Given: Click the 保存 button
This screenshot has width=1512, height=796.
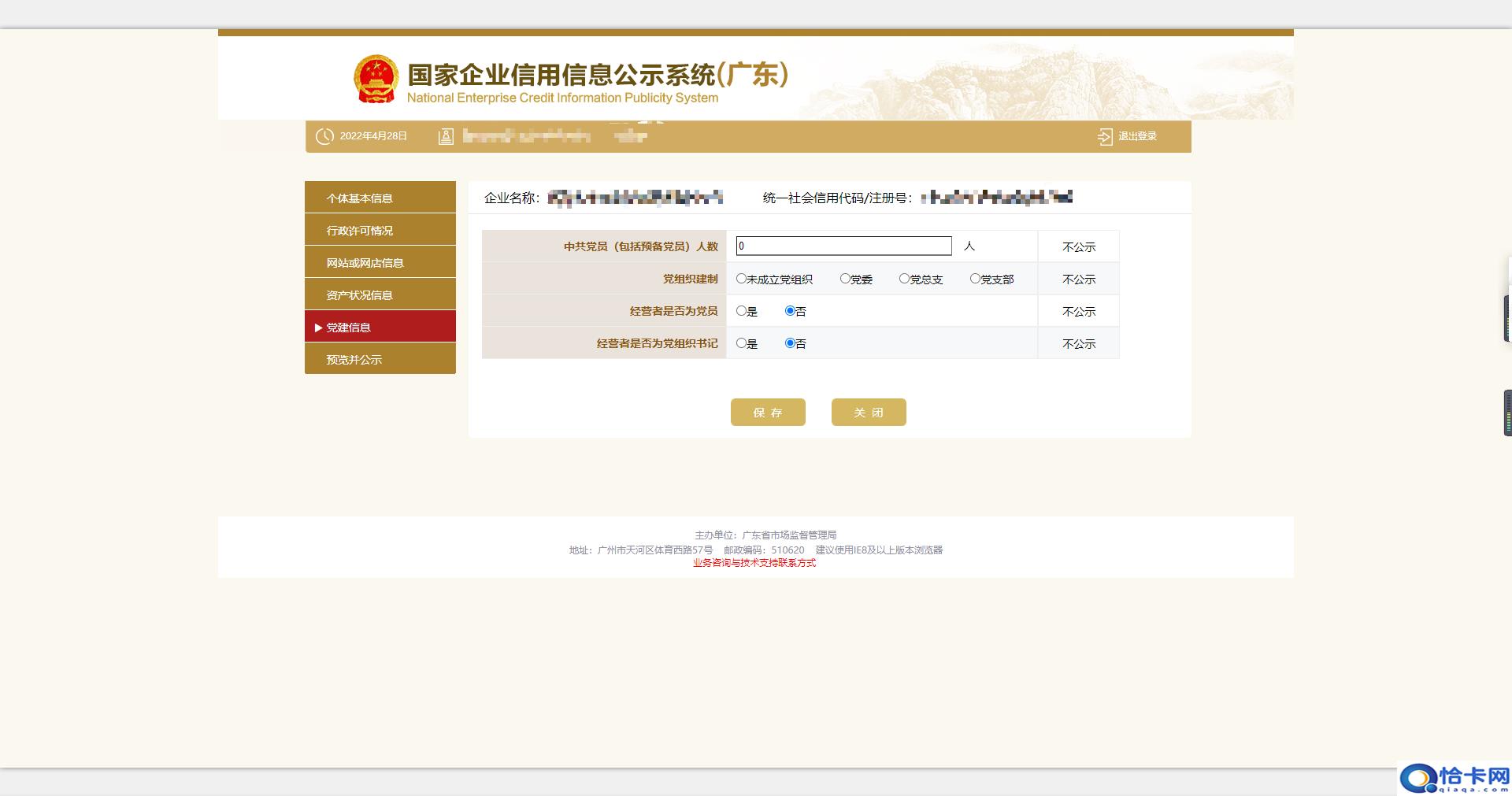Looking at the screenshot, I should [768, 412].
